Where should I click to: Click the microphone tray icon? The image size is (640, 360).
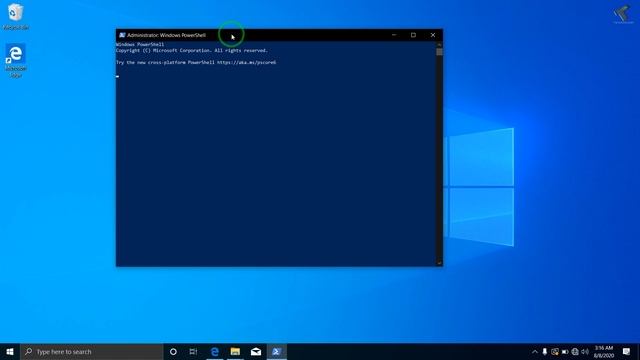pyautogui.click(x=544, y=351)
